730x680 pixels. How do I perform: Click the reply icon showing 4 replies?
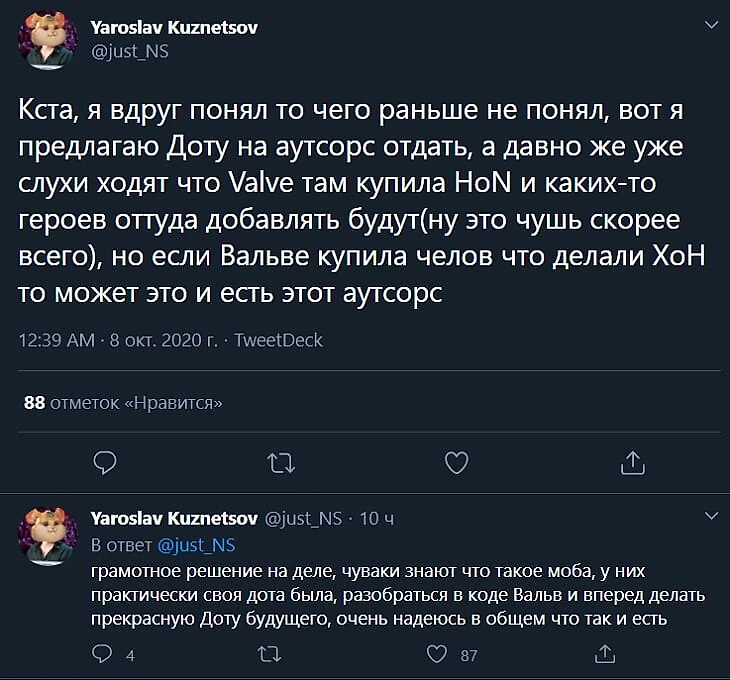tap(102, 655)
